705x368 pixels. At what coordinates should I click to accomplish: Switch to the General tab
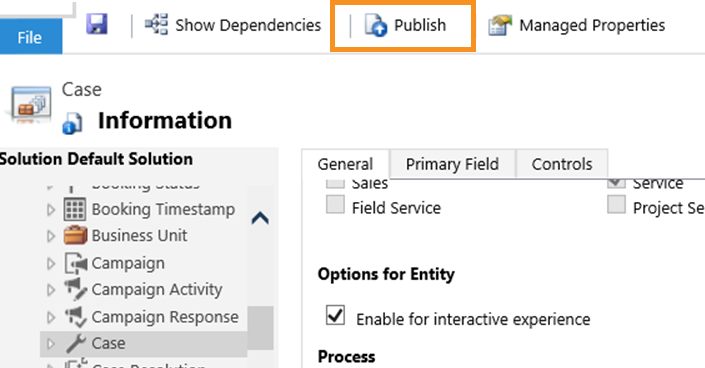[x=345, y=164]
